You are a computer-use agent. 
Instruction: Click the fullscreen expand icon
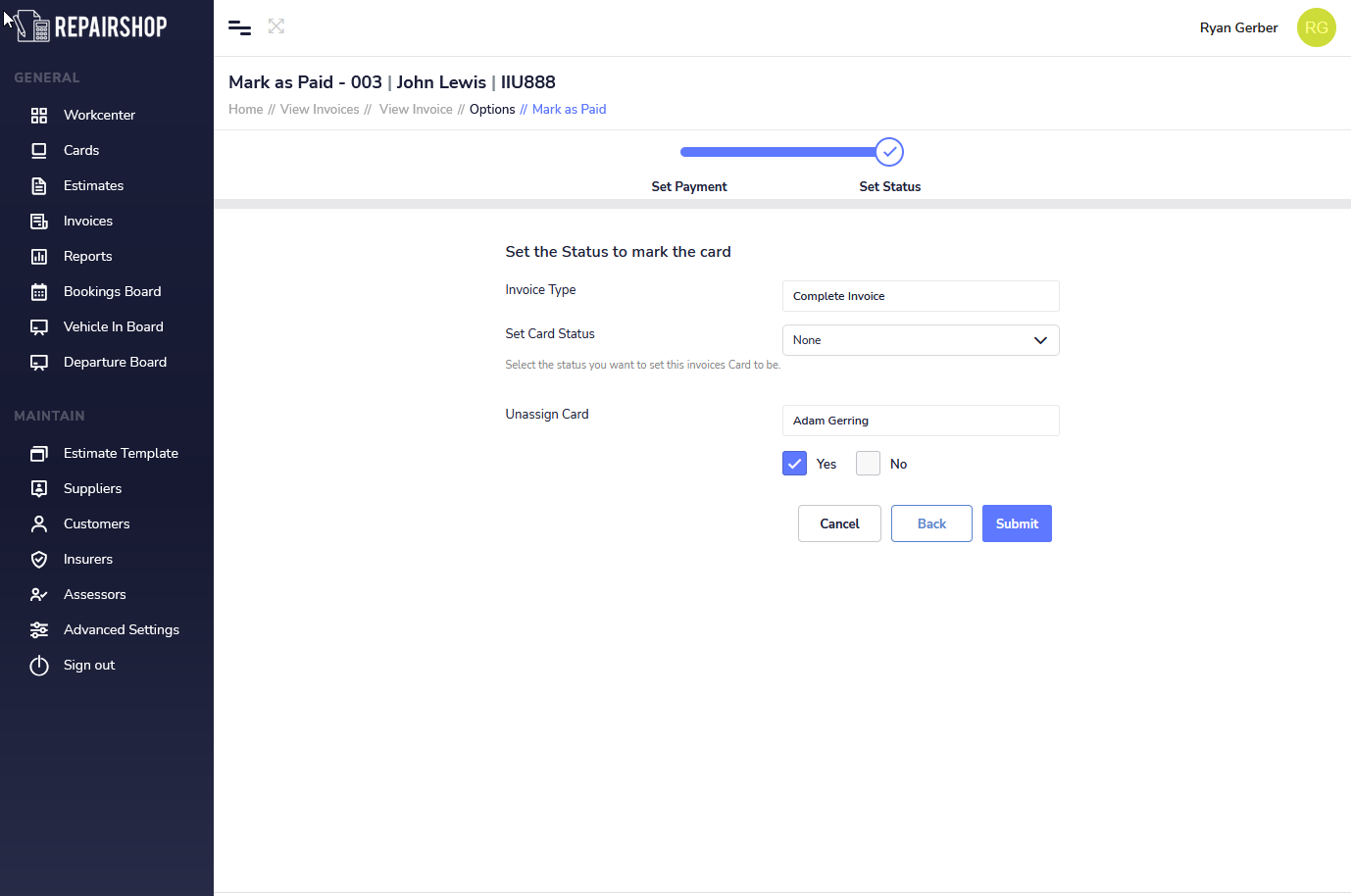click(276, 26)
